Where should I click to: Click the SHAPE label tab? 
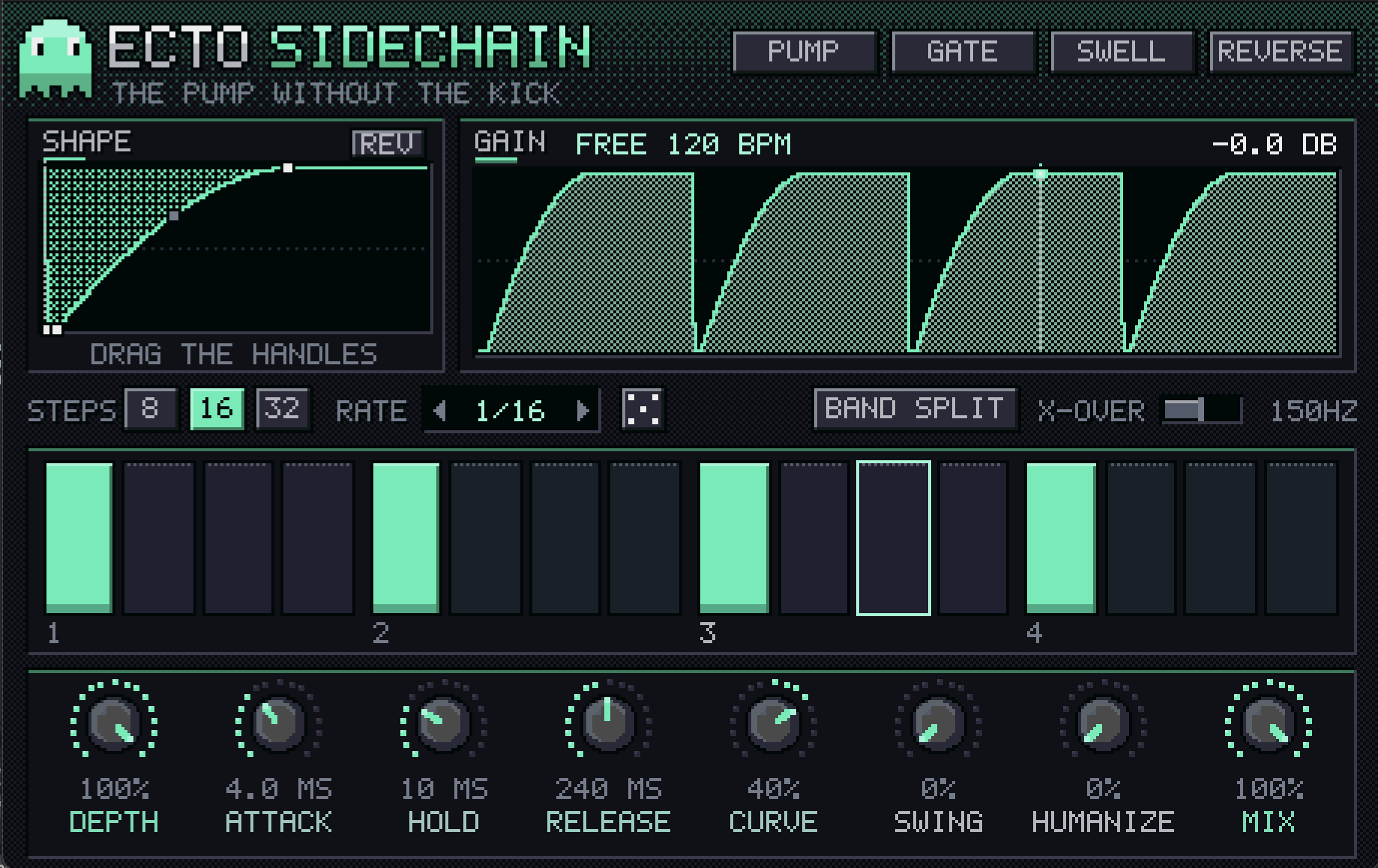(86, 142)
